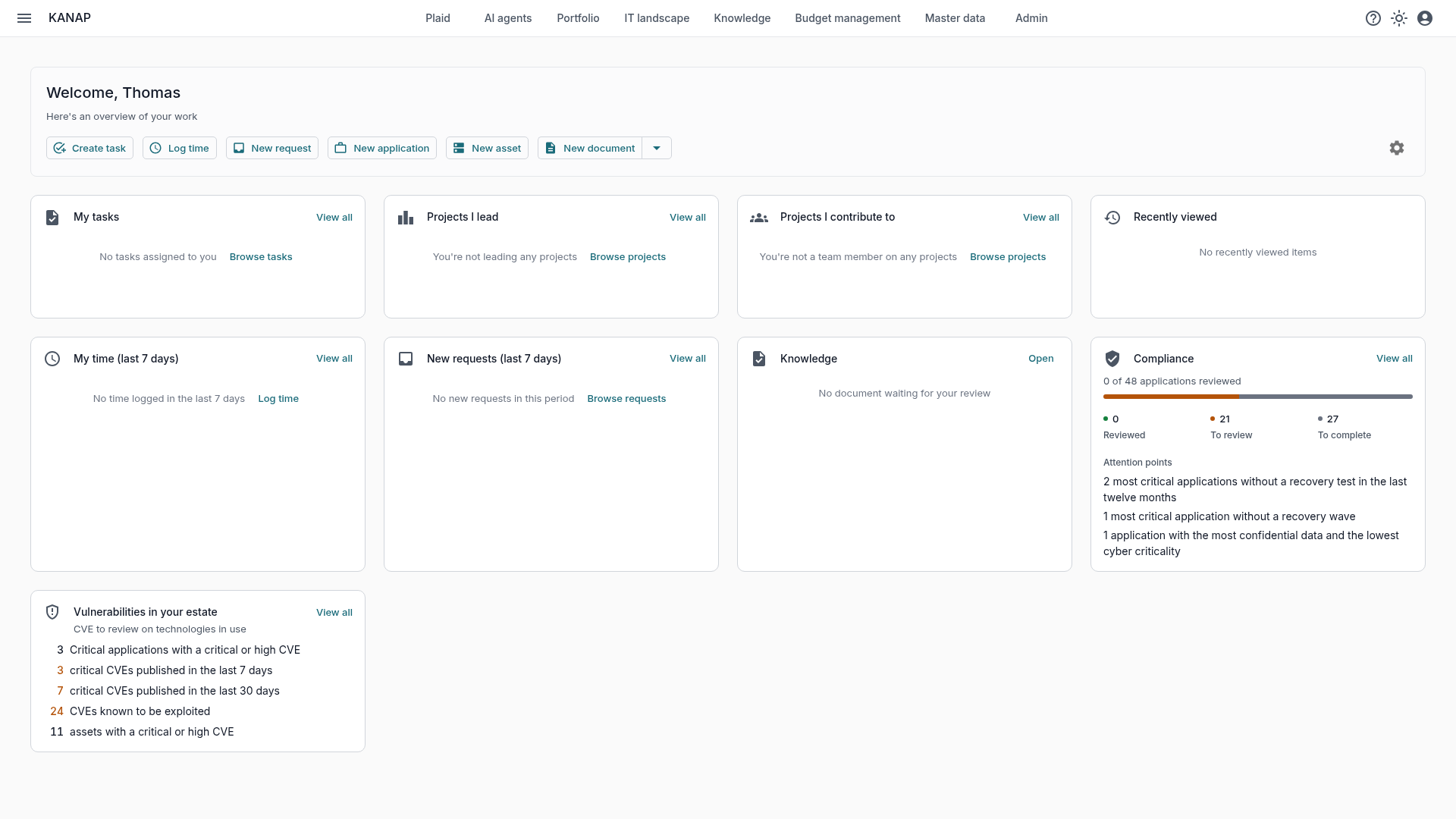
Task: Open the hamburger navigation menu
Action: [x=24, y=18]
